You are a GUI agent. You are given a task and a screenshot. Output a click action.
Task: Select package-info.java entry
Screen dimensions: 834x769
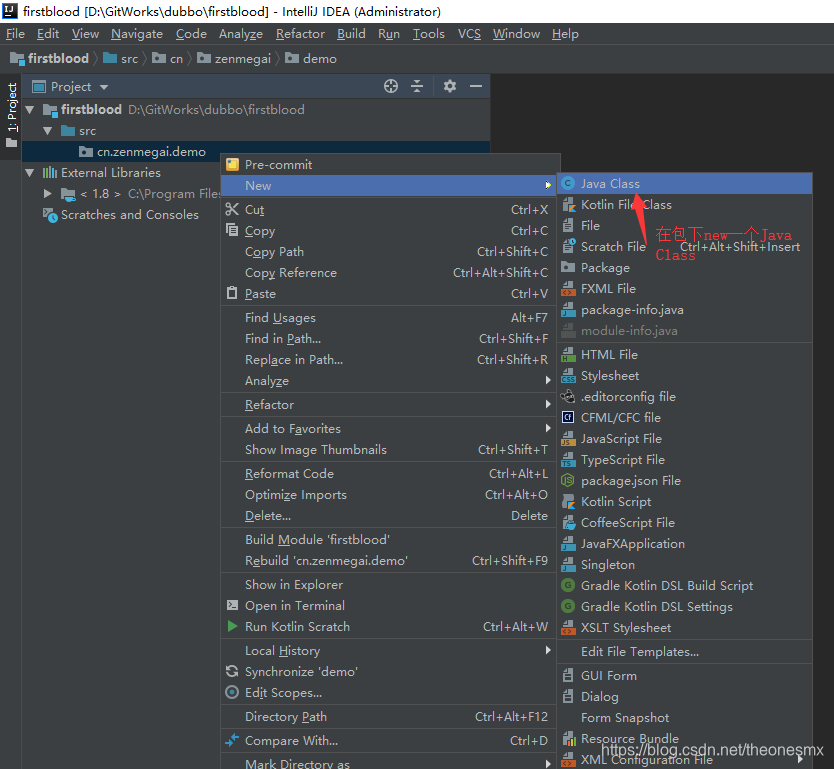pos(685,310)
